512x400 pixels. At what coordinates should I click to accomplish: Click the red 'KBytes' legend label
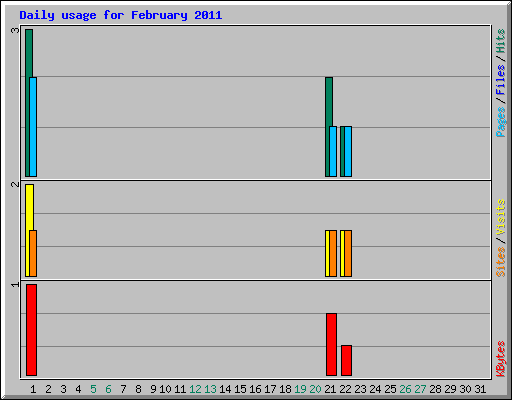pos(501,359)
